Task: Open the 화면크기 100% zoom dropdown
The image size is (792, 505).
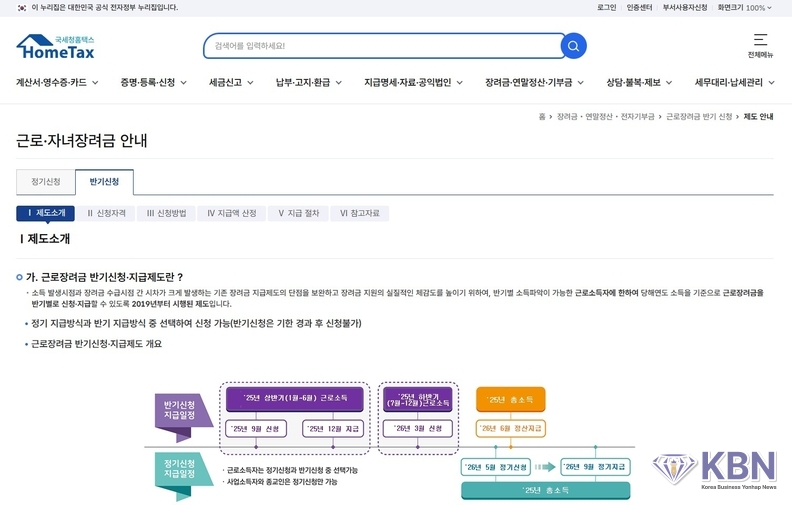Action: pos(744,7)
